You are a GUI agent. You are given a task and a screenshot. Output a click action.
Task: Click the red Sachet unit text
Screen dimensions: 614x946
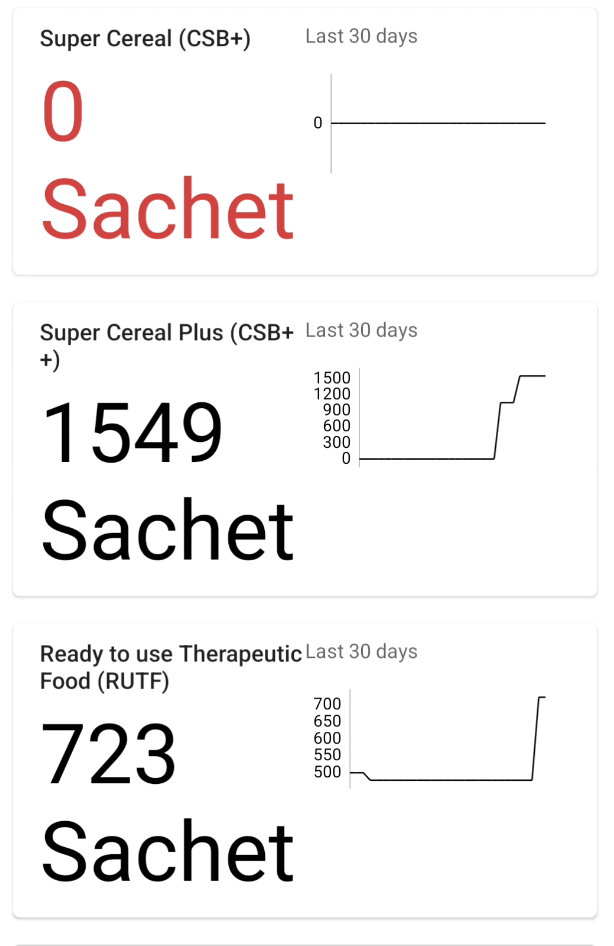click(x=167, y=209)
